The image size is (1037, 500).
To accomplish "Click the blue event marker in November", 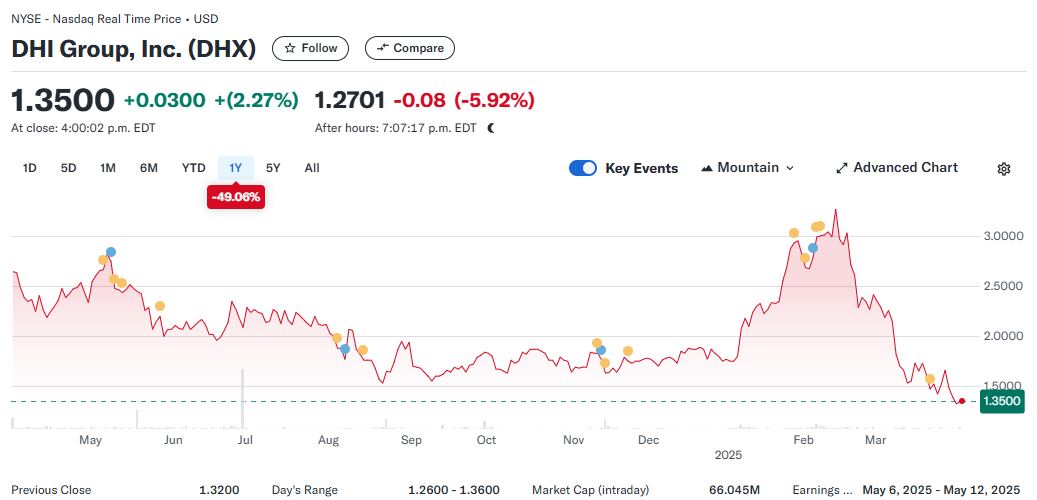I will pyautogui.click(x=601, y=350).
